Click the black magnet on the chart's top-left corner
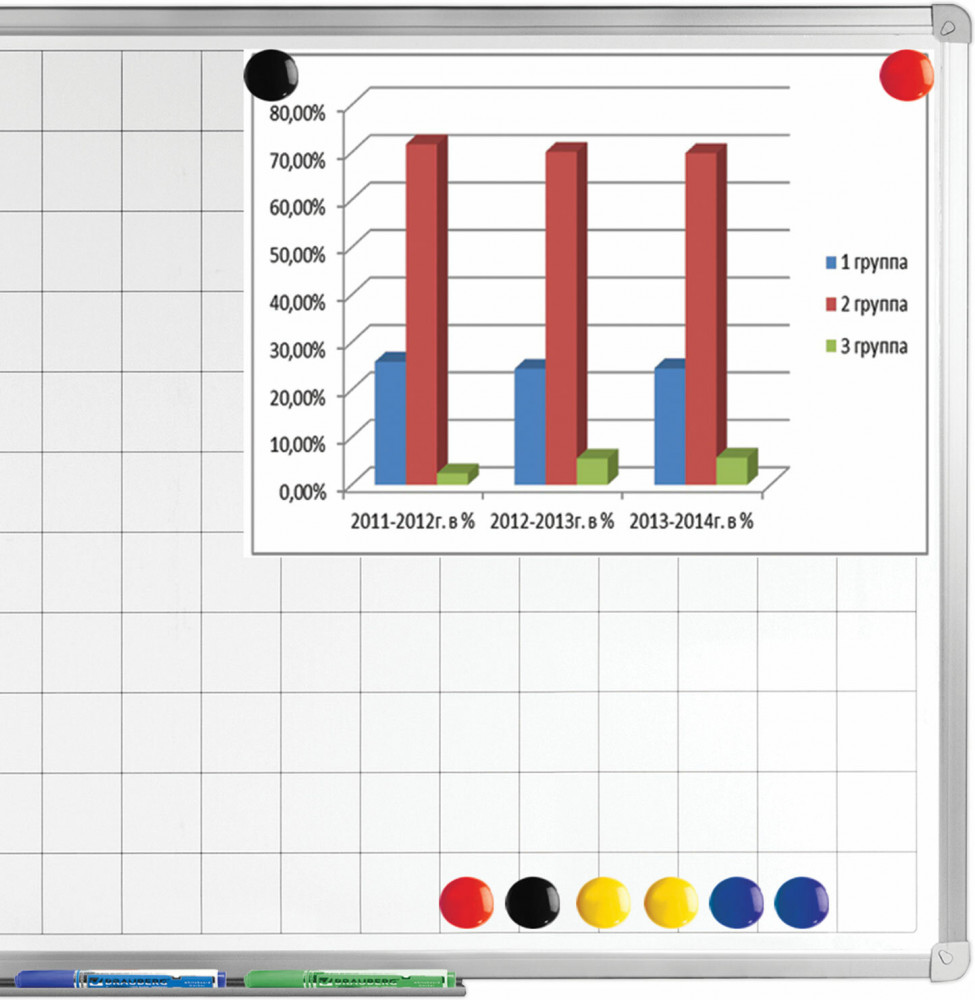Viewport: 975px width, 1000px height. pos(272,75)
